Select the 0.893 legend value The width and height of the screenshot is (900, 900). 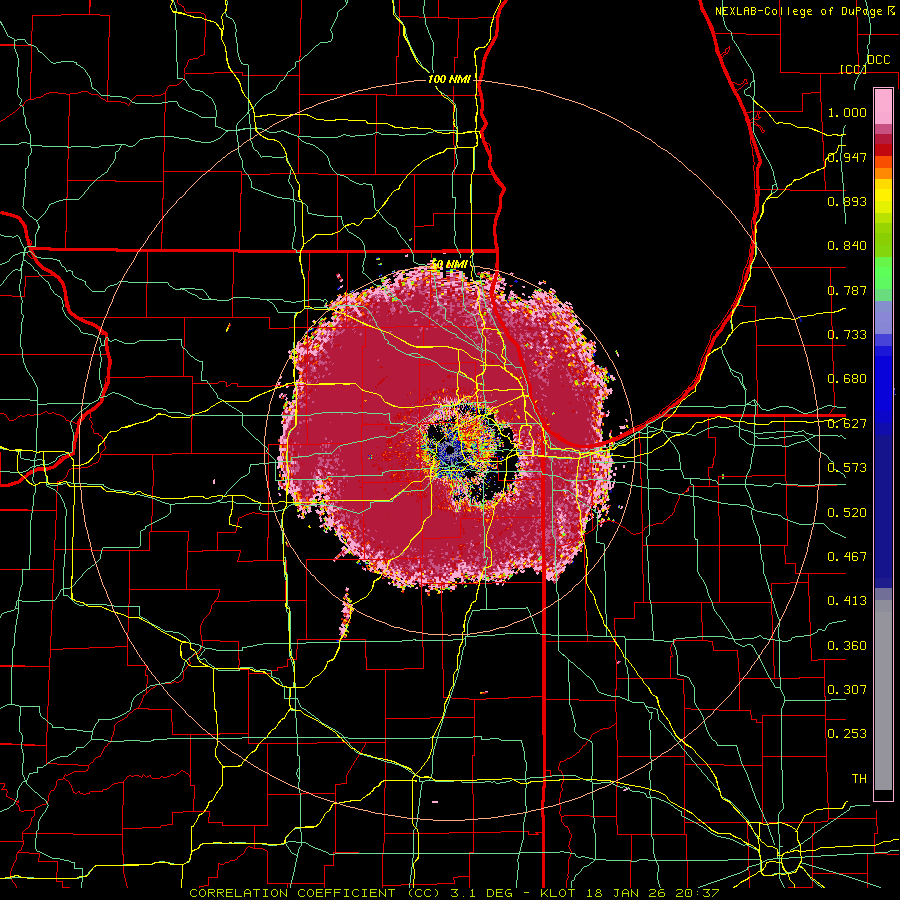tap(847, 201)
